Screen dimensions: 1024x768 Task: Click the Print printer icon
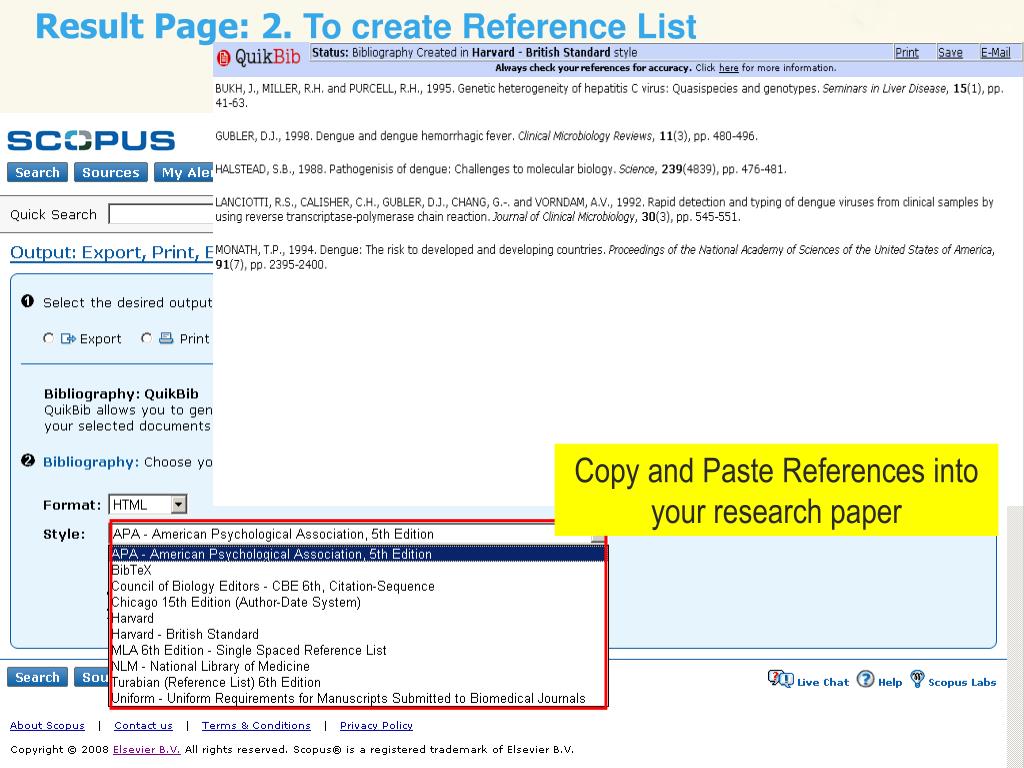point(167,338)
